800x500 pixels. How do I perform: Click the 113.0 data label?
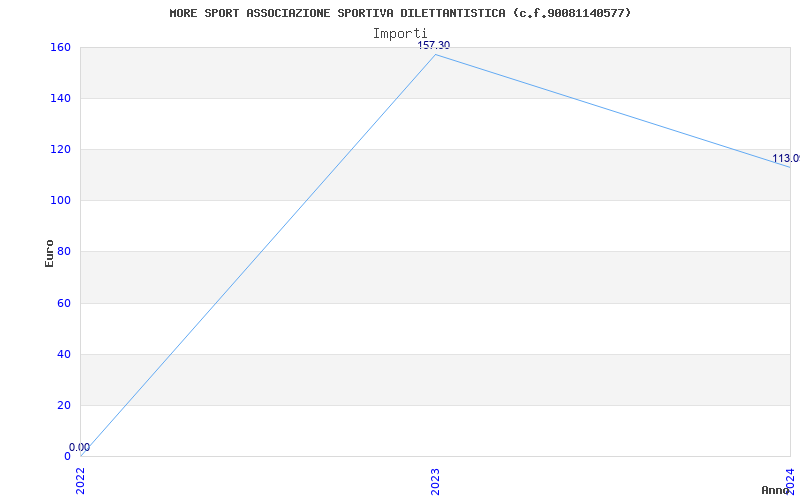[x=786, y=159]
